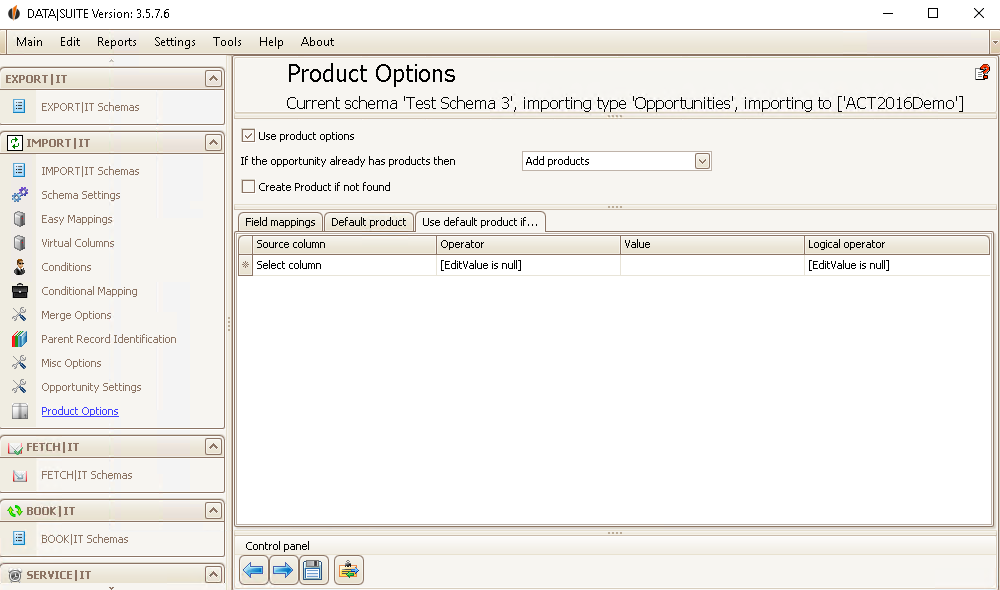
Task: Open the Add products dropdown
Action: click(x=702, y=161)
